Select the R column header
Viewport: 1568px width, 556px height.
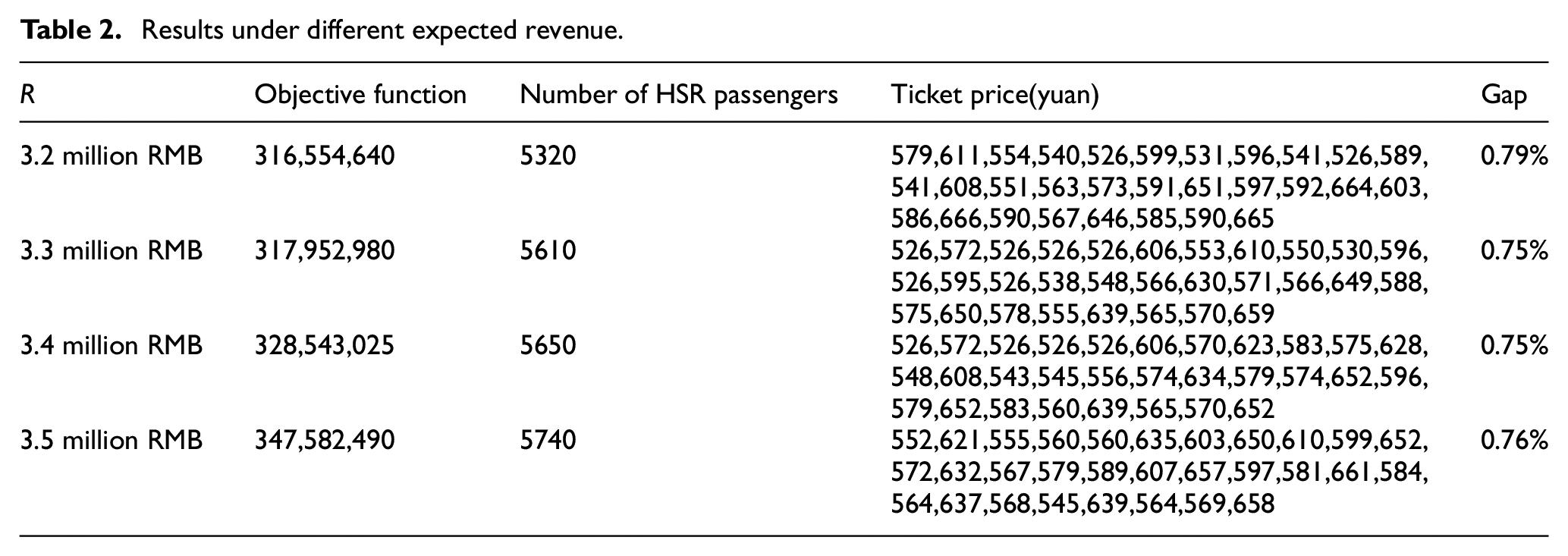[27, 95]
